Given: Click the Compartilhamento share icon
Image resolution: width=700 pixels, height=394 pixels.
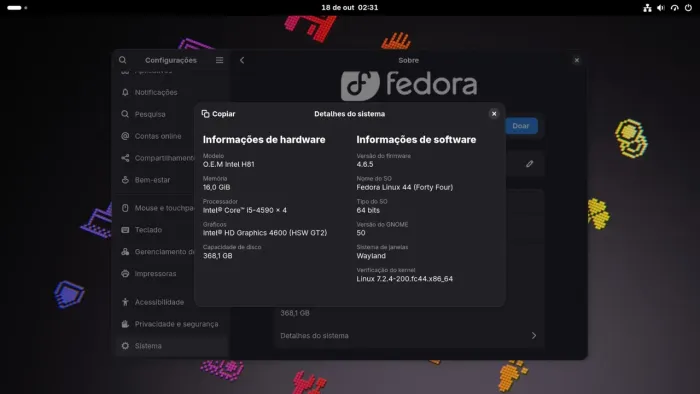Looking at the screenshot, I should click(x=125, y=158).
